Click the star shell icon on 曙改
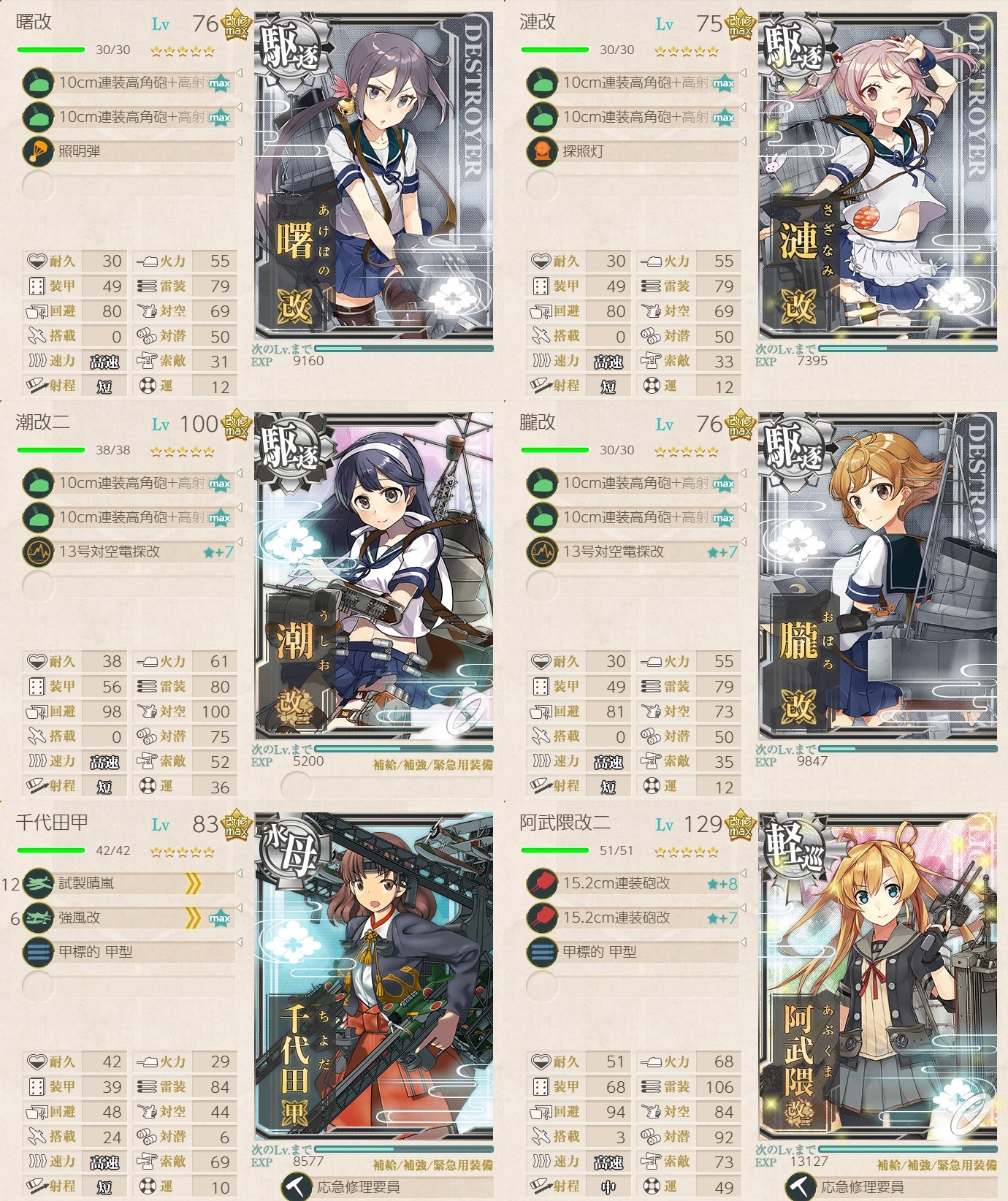 click(38, 151)
